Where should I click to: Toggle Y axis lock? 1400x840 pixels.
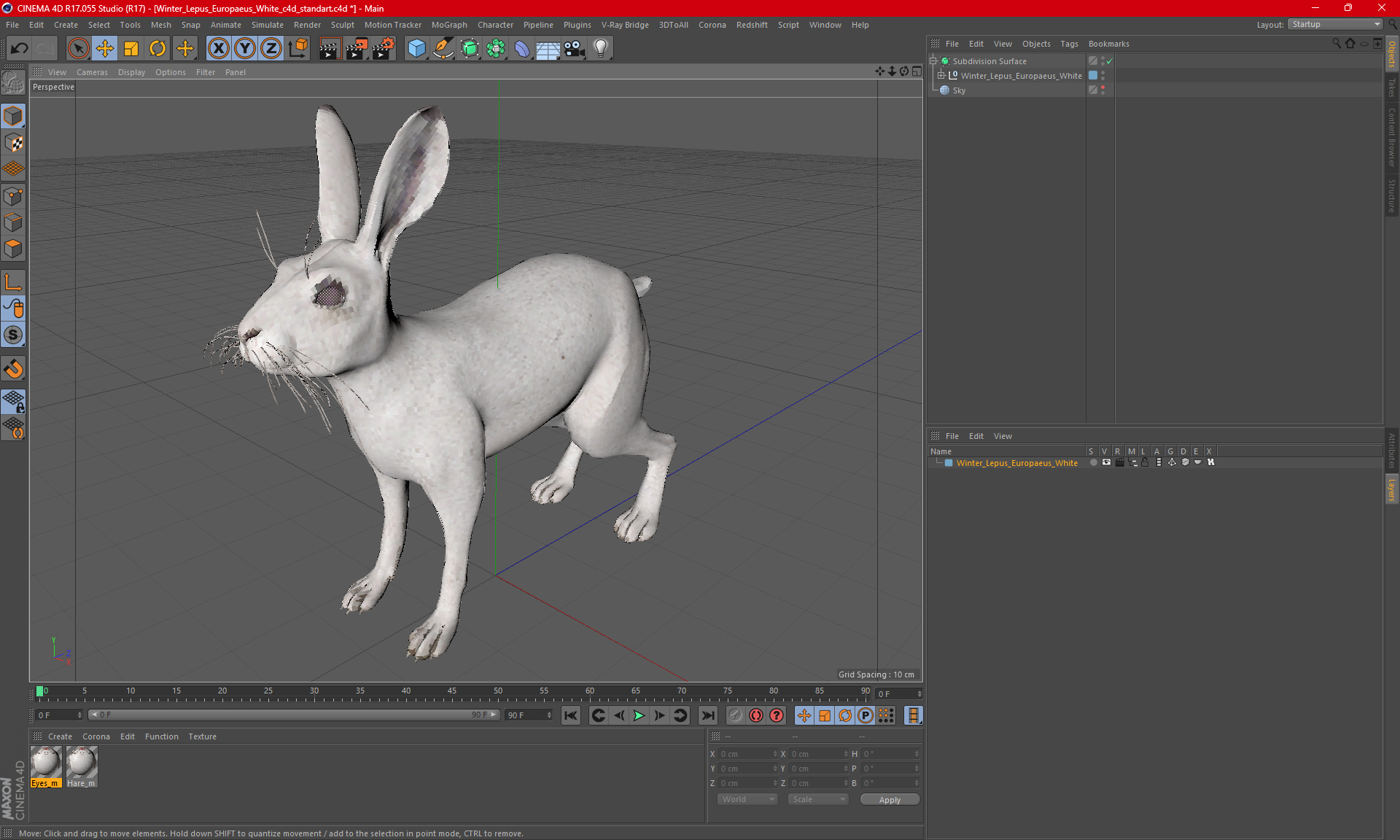coord(245,49)
